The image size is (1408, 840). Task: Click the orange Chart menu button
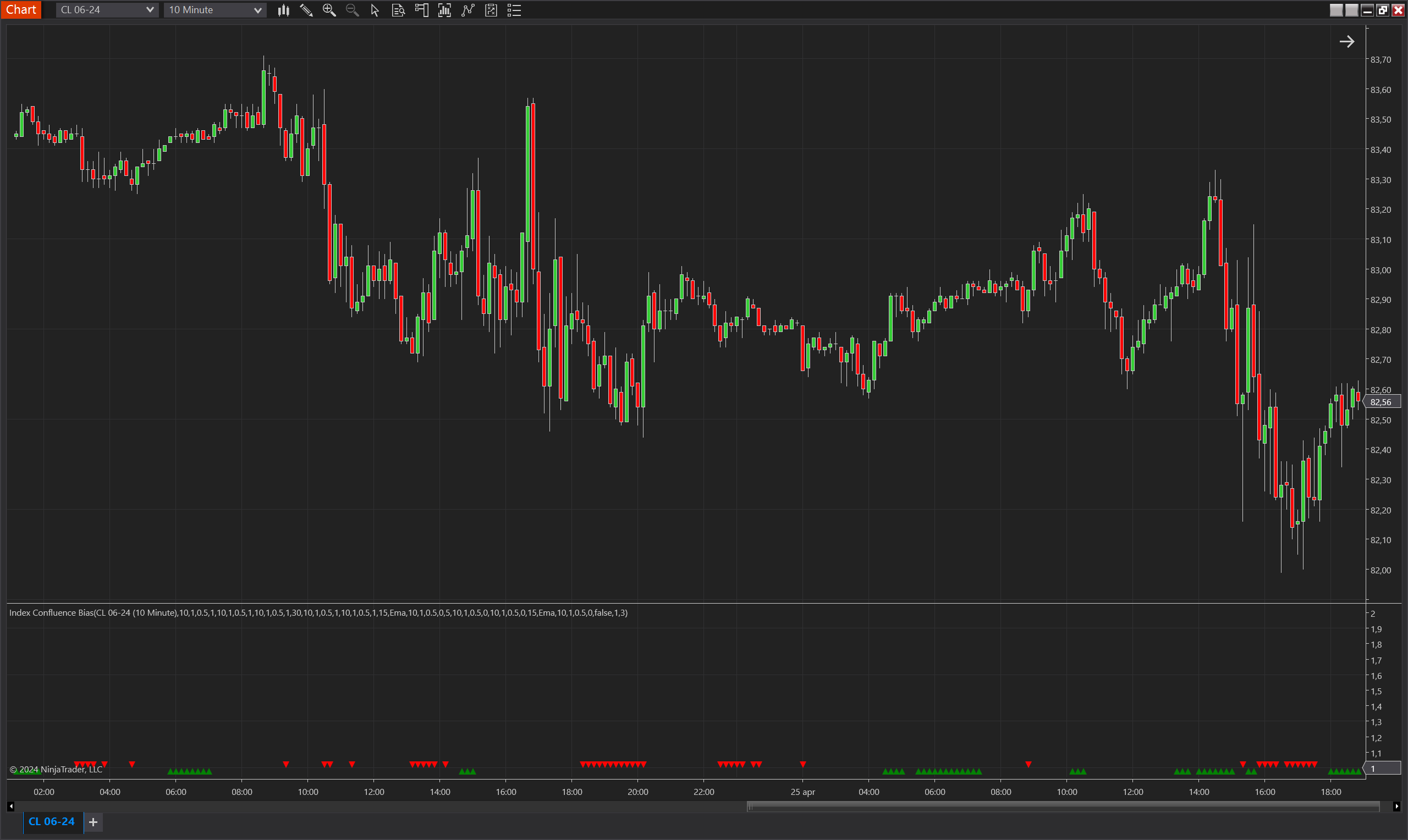(x=21, y=10)
